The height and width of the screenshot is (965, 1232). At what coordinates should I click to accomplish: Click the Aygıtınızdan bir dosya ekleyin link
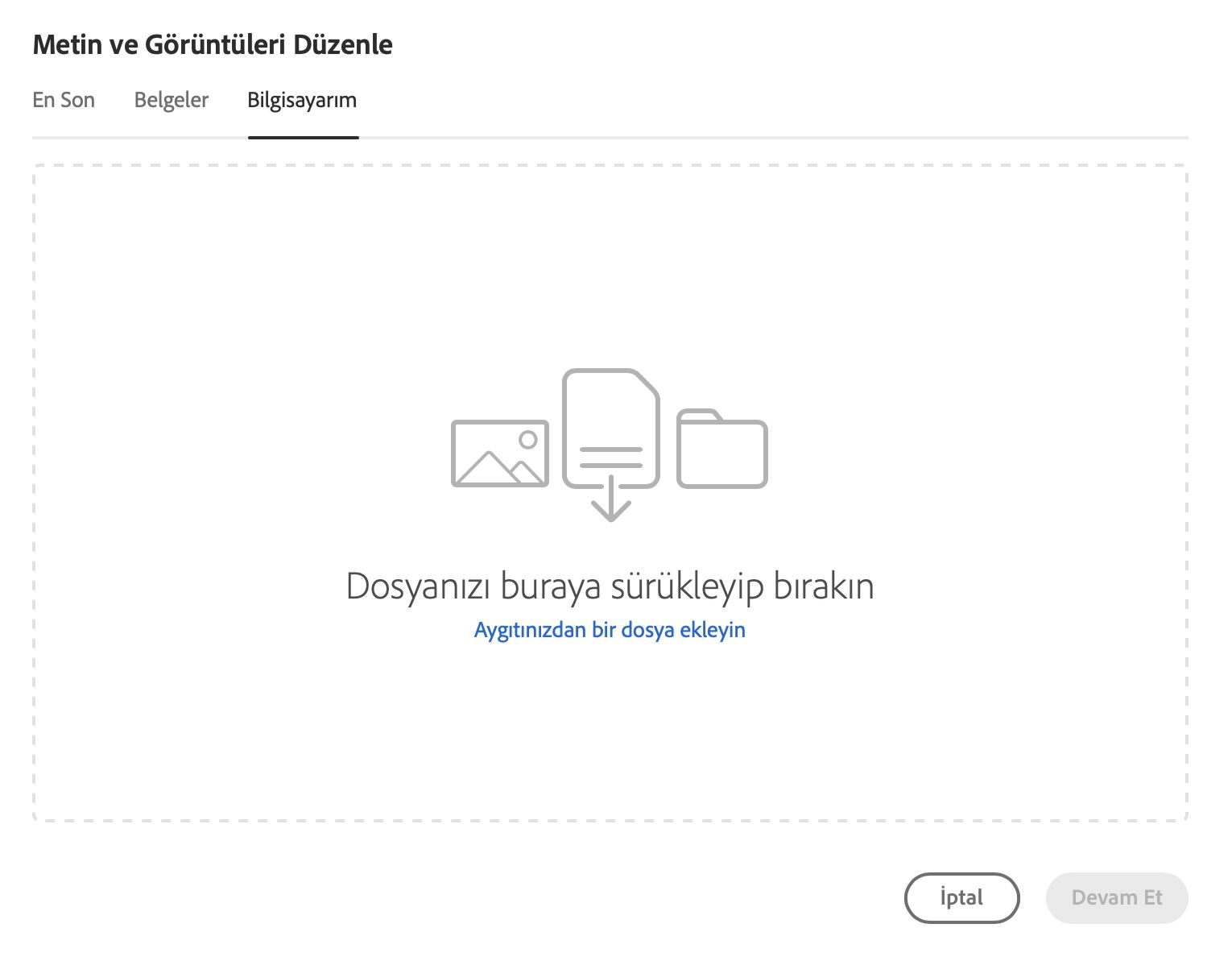coord(610,630)
